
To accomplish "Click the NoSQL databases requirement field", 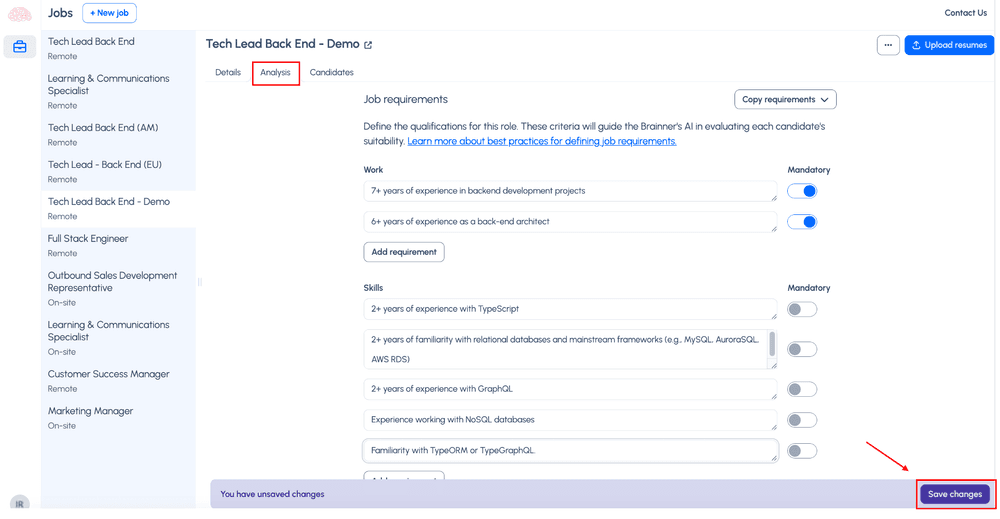I will pyautogui.click(x=569, y=420).
